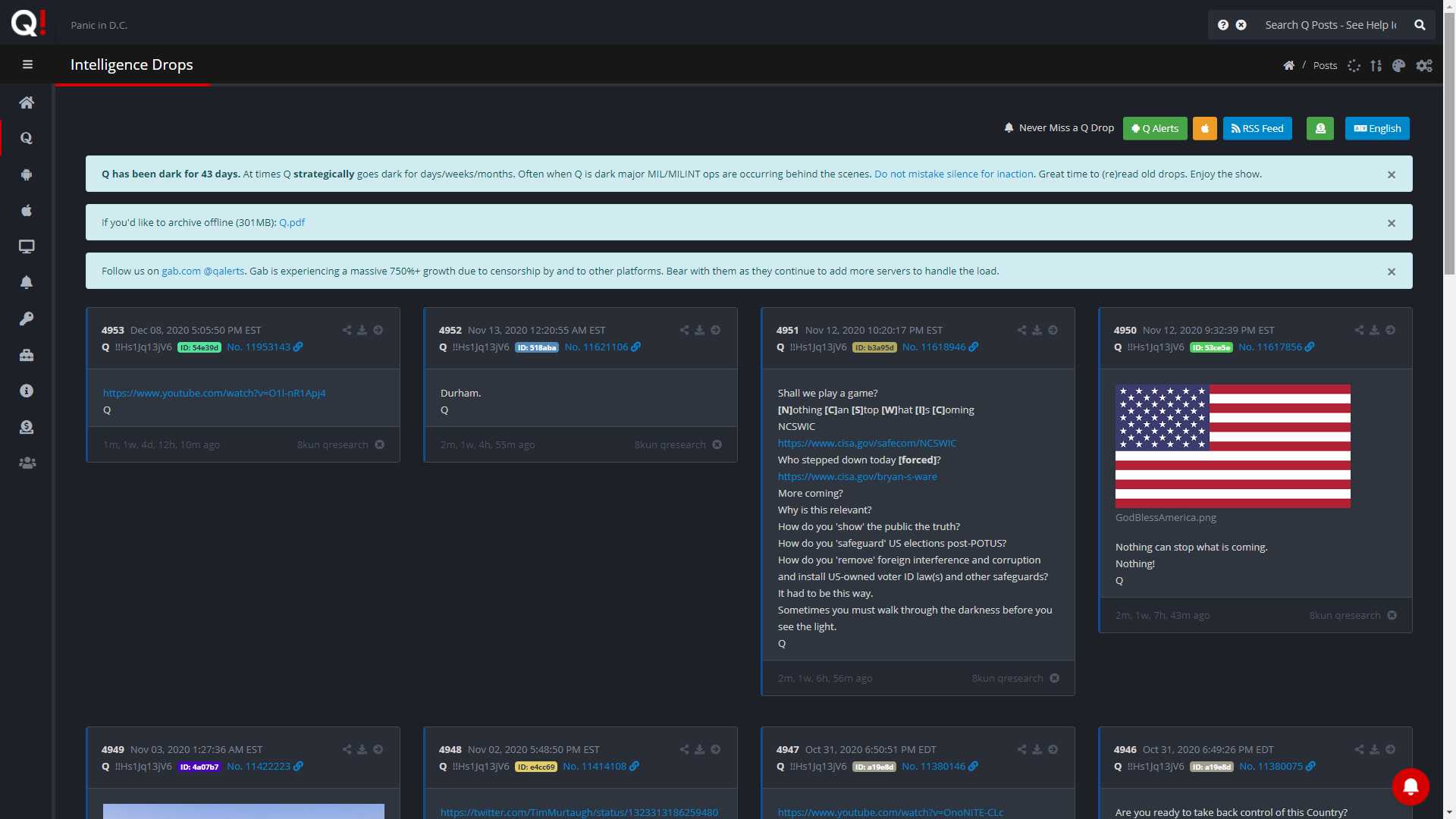
Task: Open the Q posts sidebar icon
Action: point(27,138)
